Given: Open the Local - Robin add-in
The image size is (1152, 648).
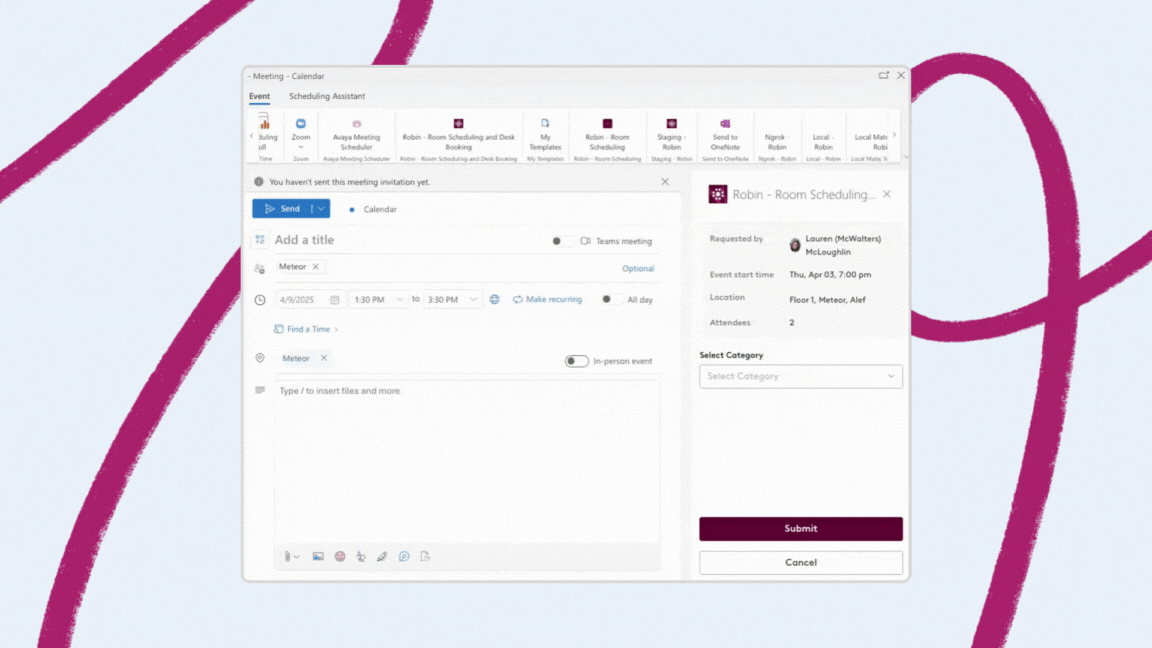Looking at the screenshot, I should point(823,141).
